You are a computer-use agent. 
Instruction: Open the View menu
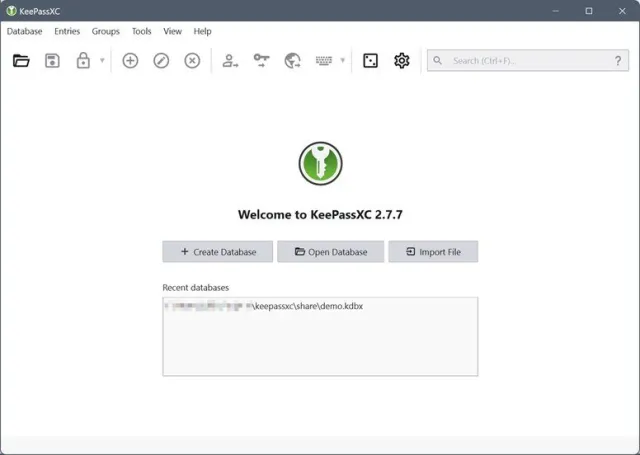172,31
